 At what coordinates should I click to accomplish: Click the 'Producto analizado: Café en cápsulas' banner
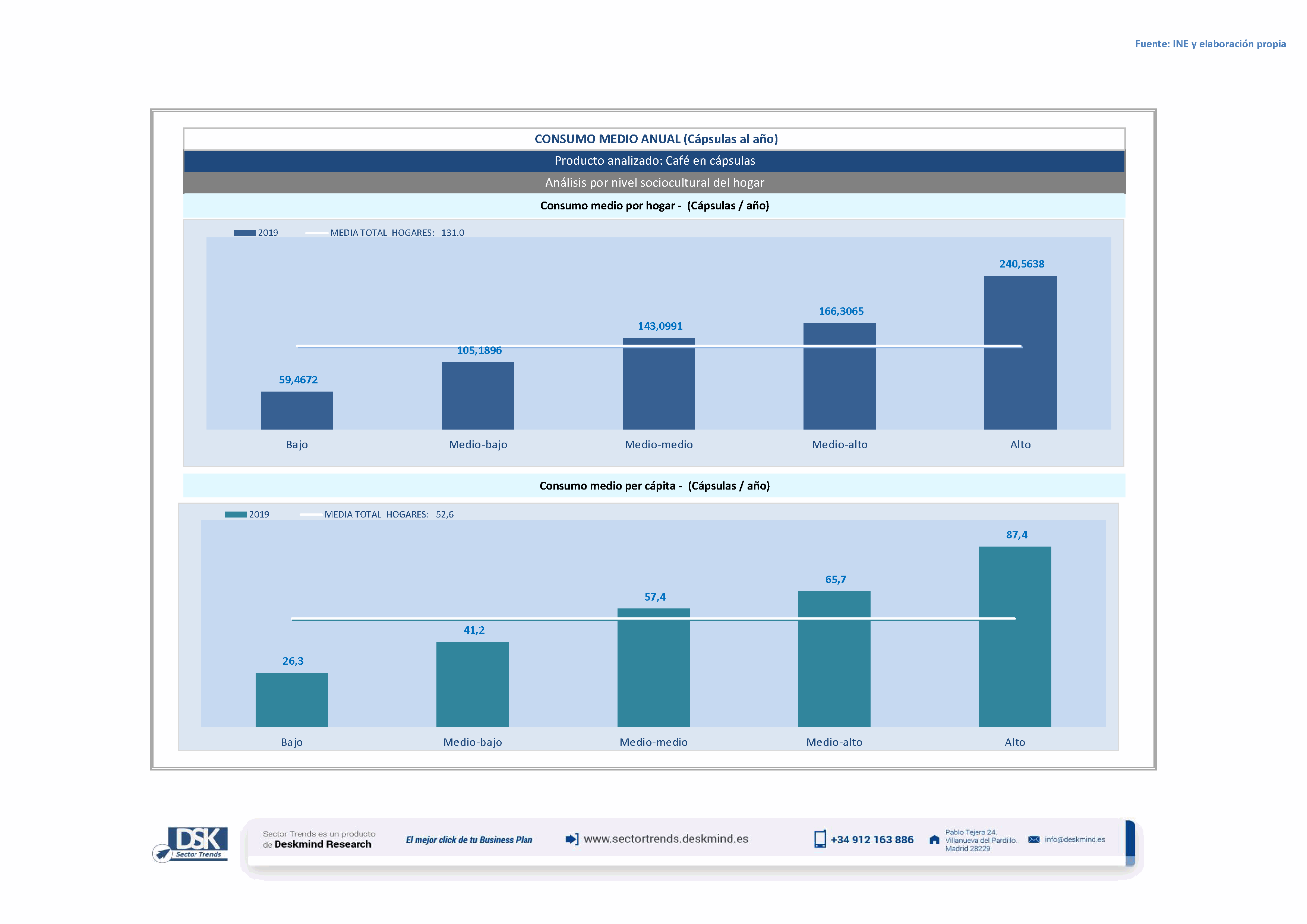click(x=654, y=161)
